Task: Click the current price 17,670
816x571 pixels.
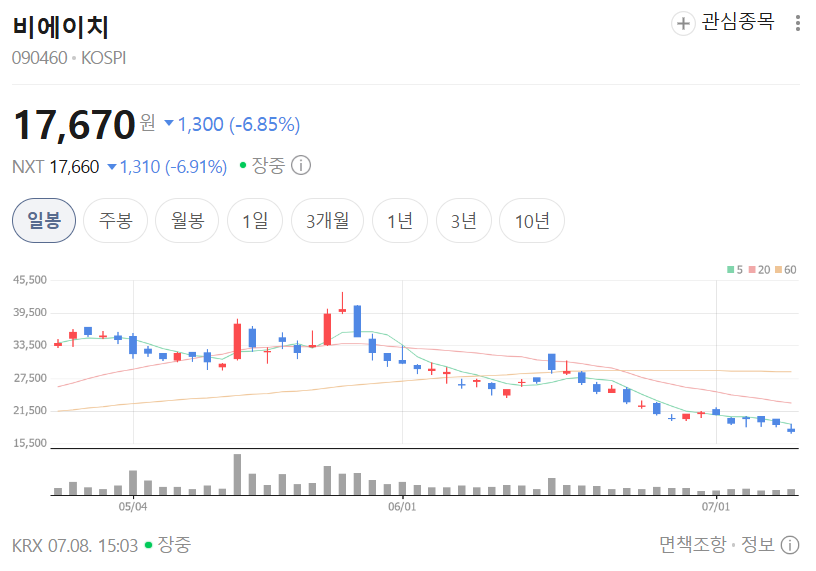Action: [x=74, y=125]
